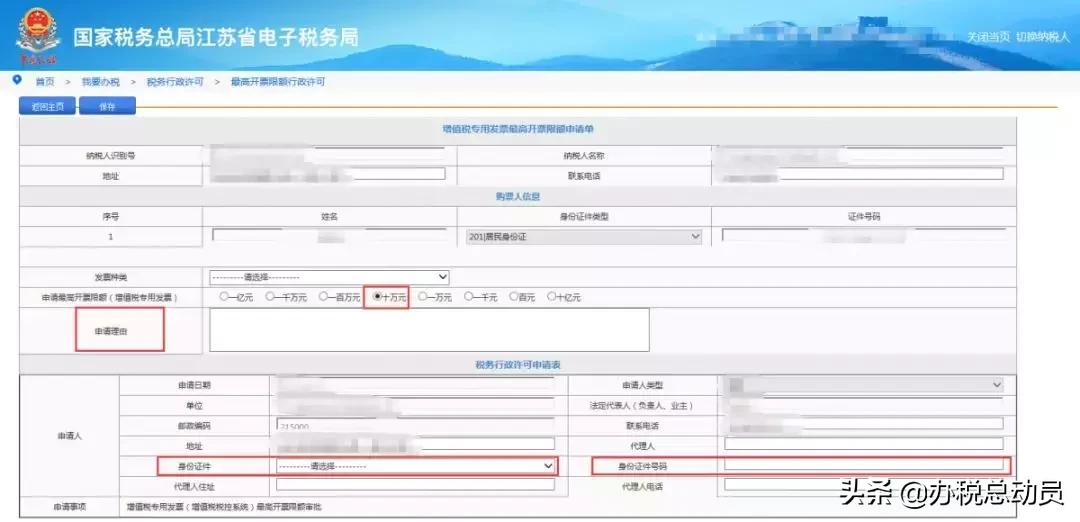
Task: Select the 一百万元 radio option
Action: click(323, 297)
